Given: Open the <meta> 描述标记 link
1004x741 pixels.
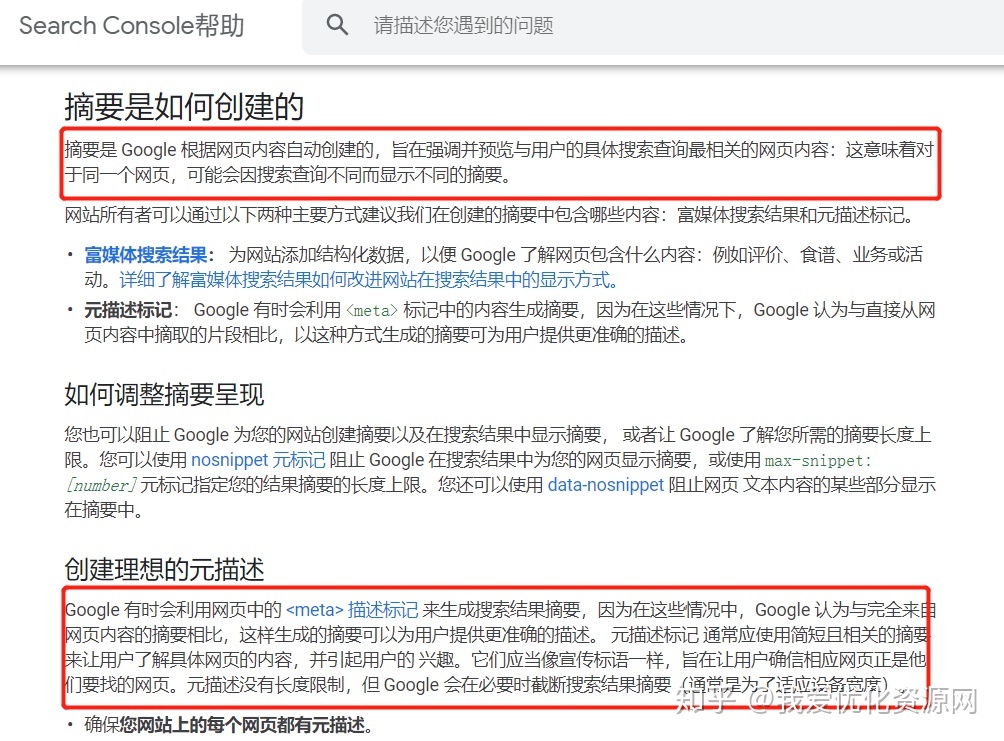Looking at the screenshot, I should click(x=352, y=609).
